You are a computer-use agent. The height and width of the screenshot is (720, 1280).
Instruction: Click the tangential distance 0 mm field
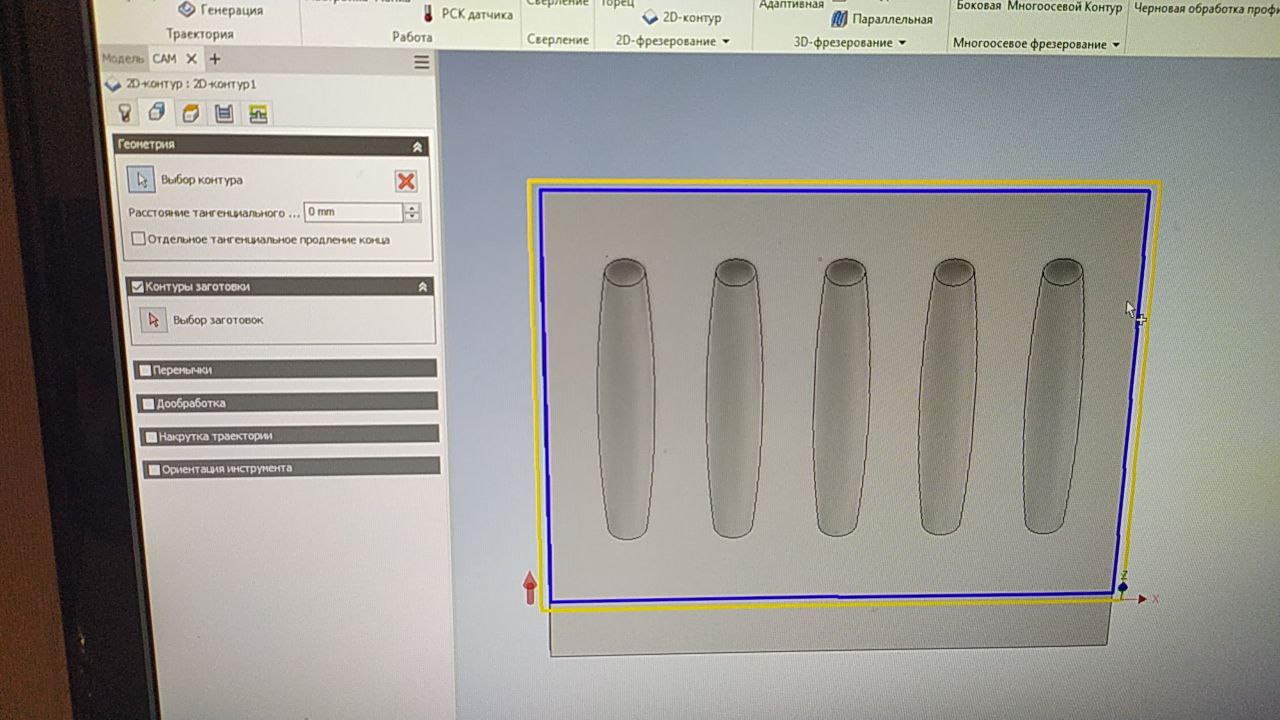(353, 212)
